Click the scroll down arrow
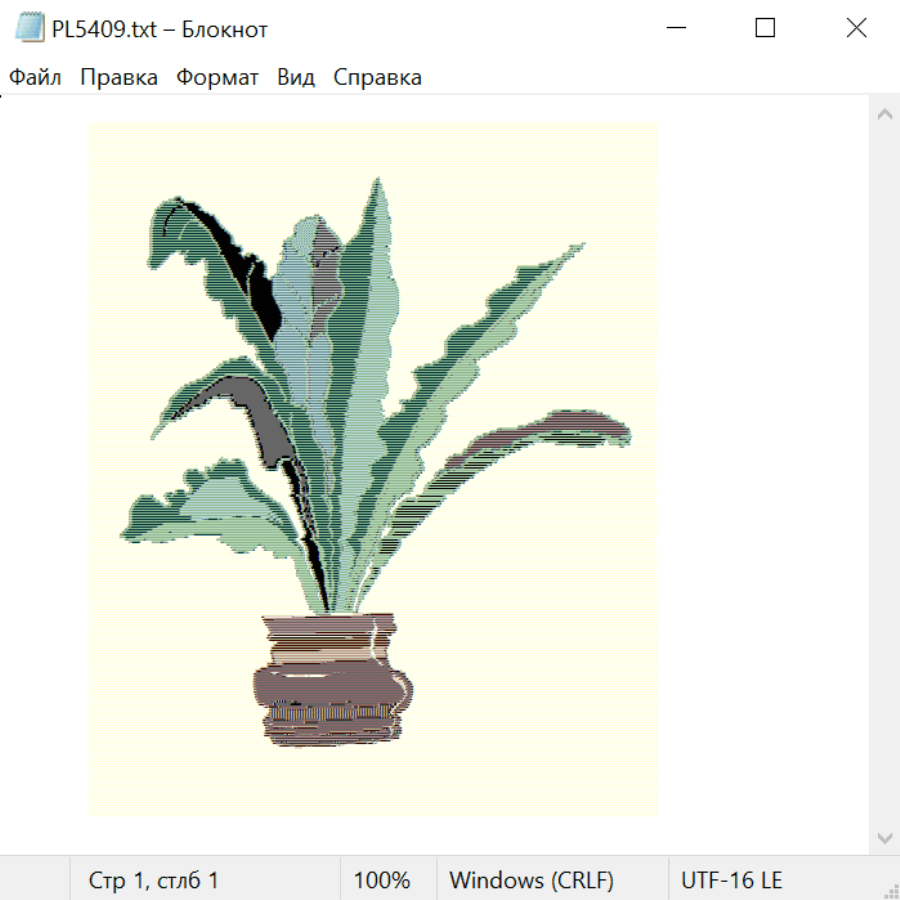This screenshot has height=900, width=900. click(885, 838)
